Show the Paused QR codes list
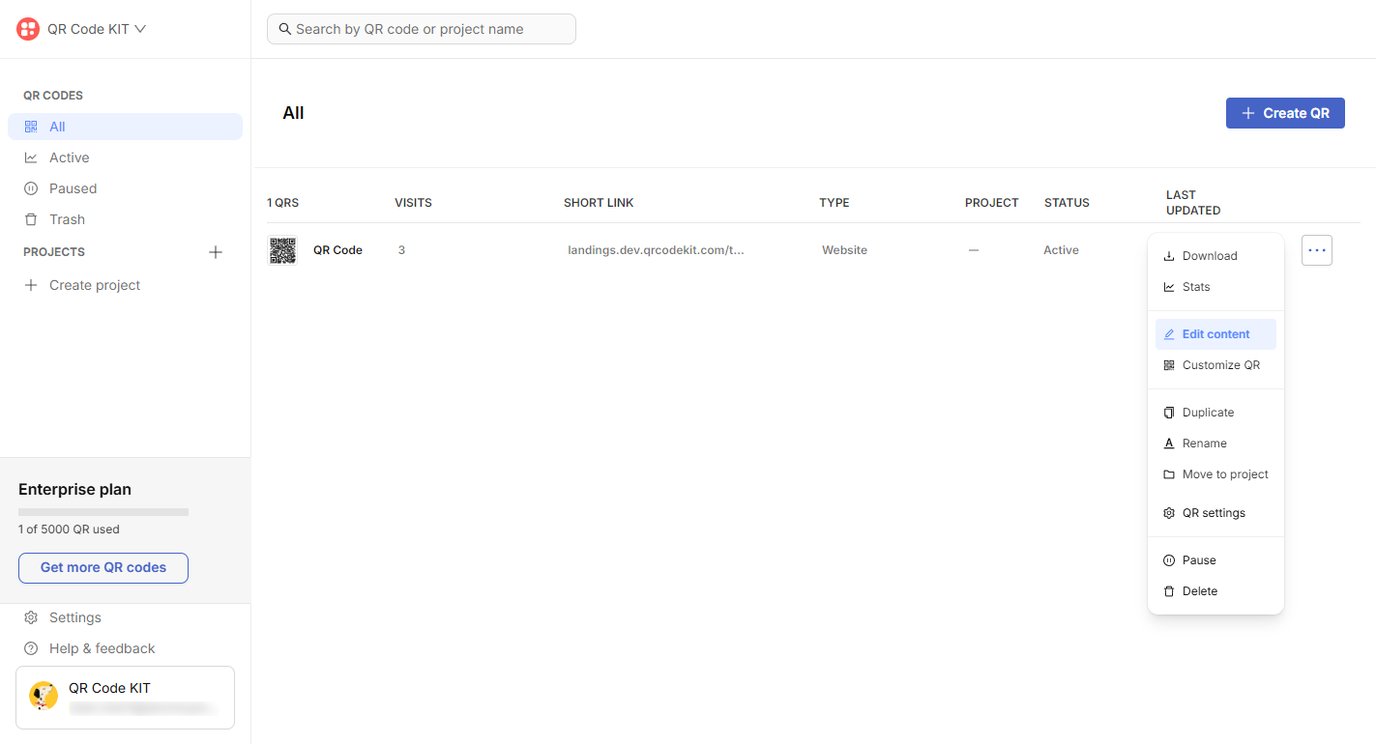The height and width of the screenshot is (744, 1376). pos(73,188)
